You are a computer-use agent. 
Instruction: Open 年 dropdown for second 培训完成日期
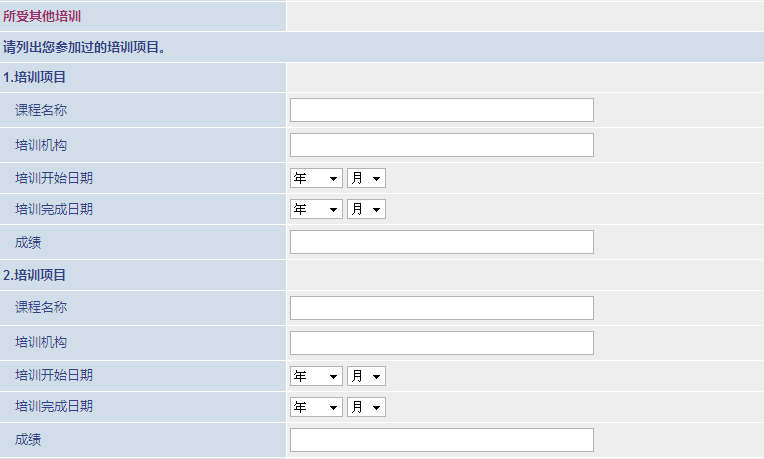[x=316, y=407]
